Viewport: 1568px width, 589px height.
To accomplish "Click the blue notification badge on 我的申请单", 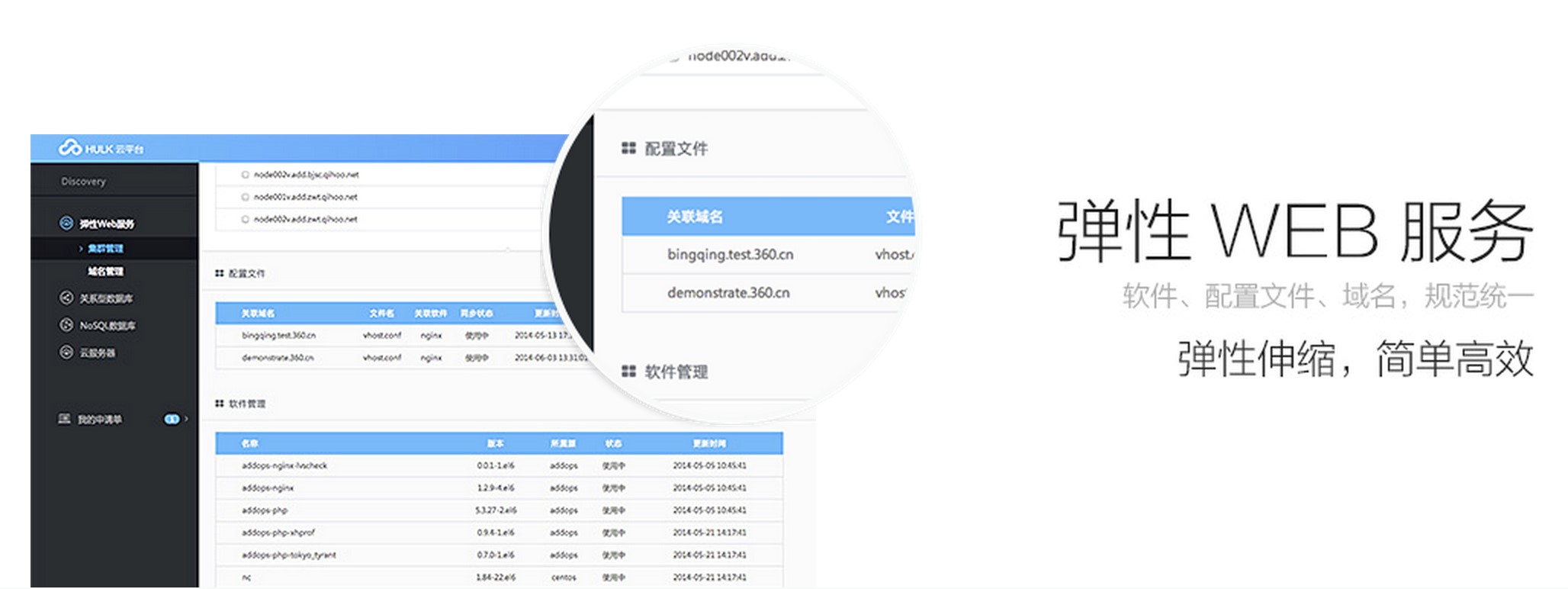I will tap(172, 419).
